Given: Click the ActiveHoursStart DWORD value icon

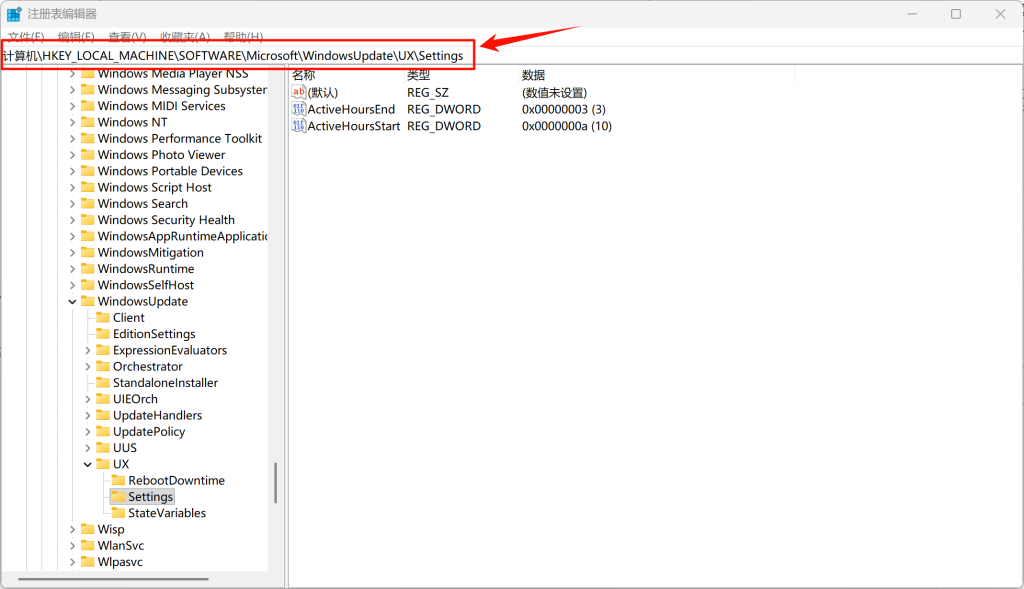Looking at the screenshot, I should coord(298,126).
